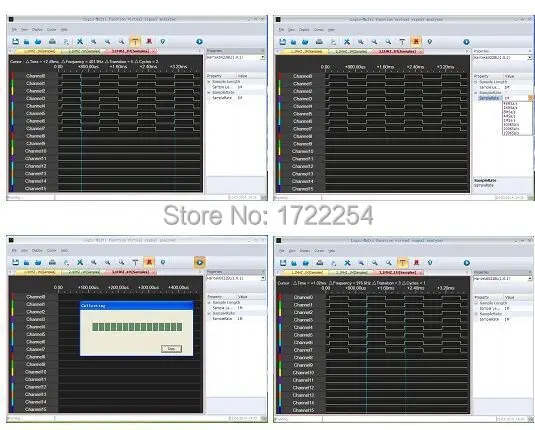Open the Help menu in bottom-right window
Image resolution: width=535 pixels, height=430 pixels.
pyautogui.click(x=331, y=251)
